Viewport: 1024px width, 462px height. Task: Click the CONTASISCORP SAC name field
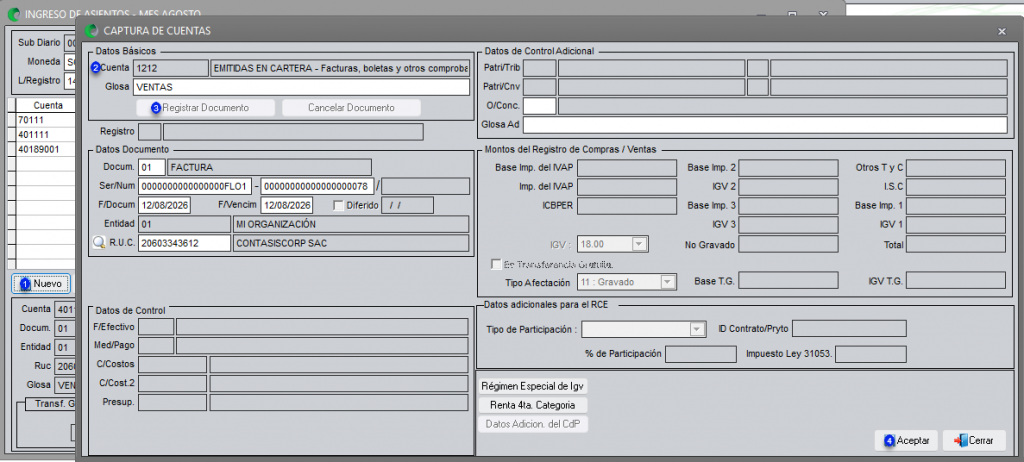pos(351,243)
